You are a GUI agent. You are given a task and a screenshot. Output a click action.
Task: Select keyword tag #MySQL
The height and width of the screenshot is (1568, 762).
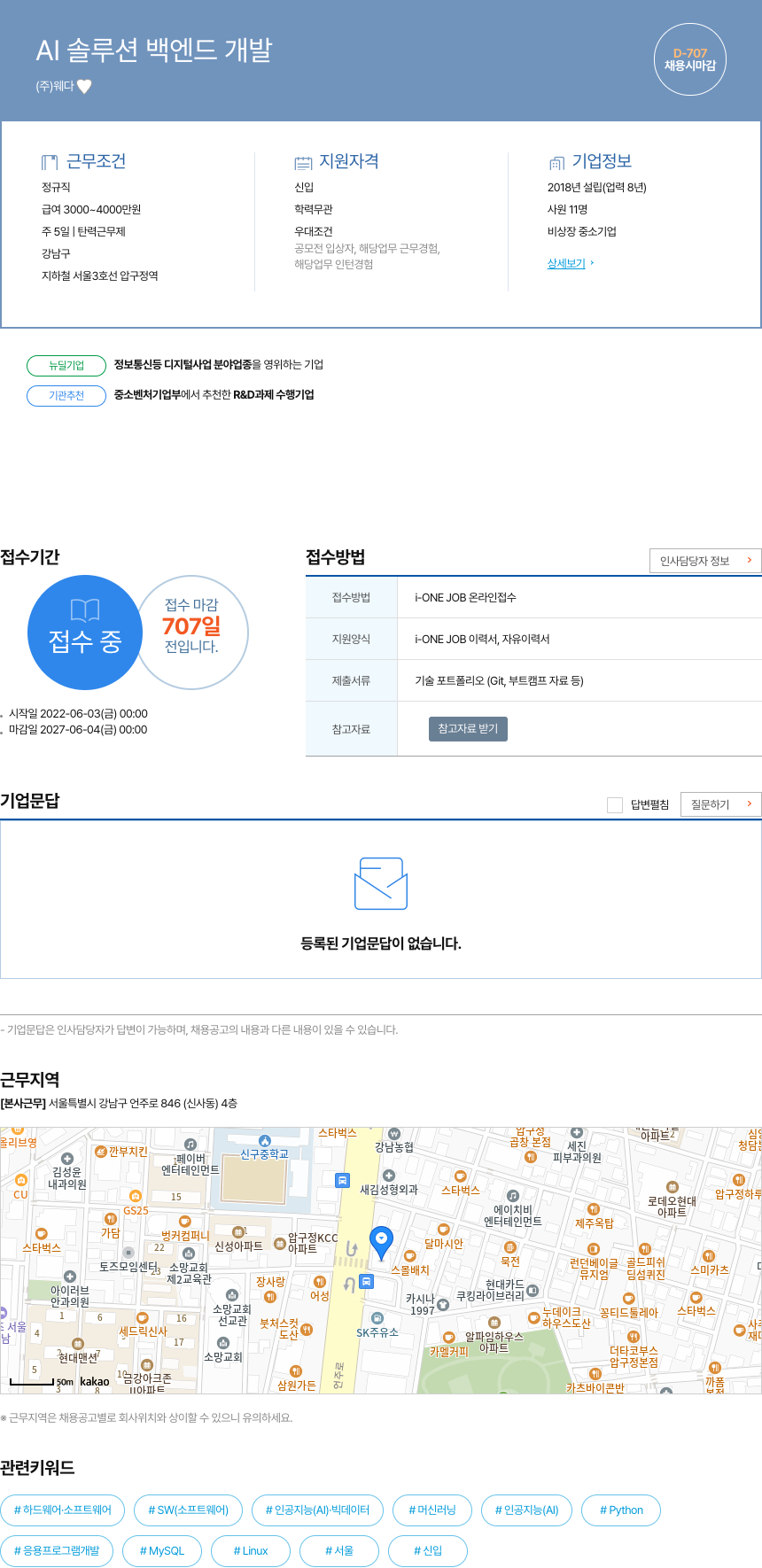point(162,1550)
